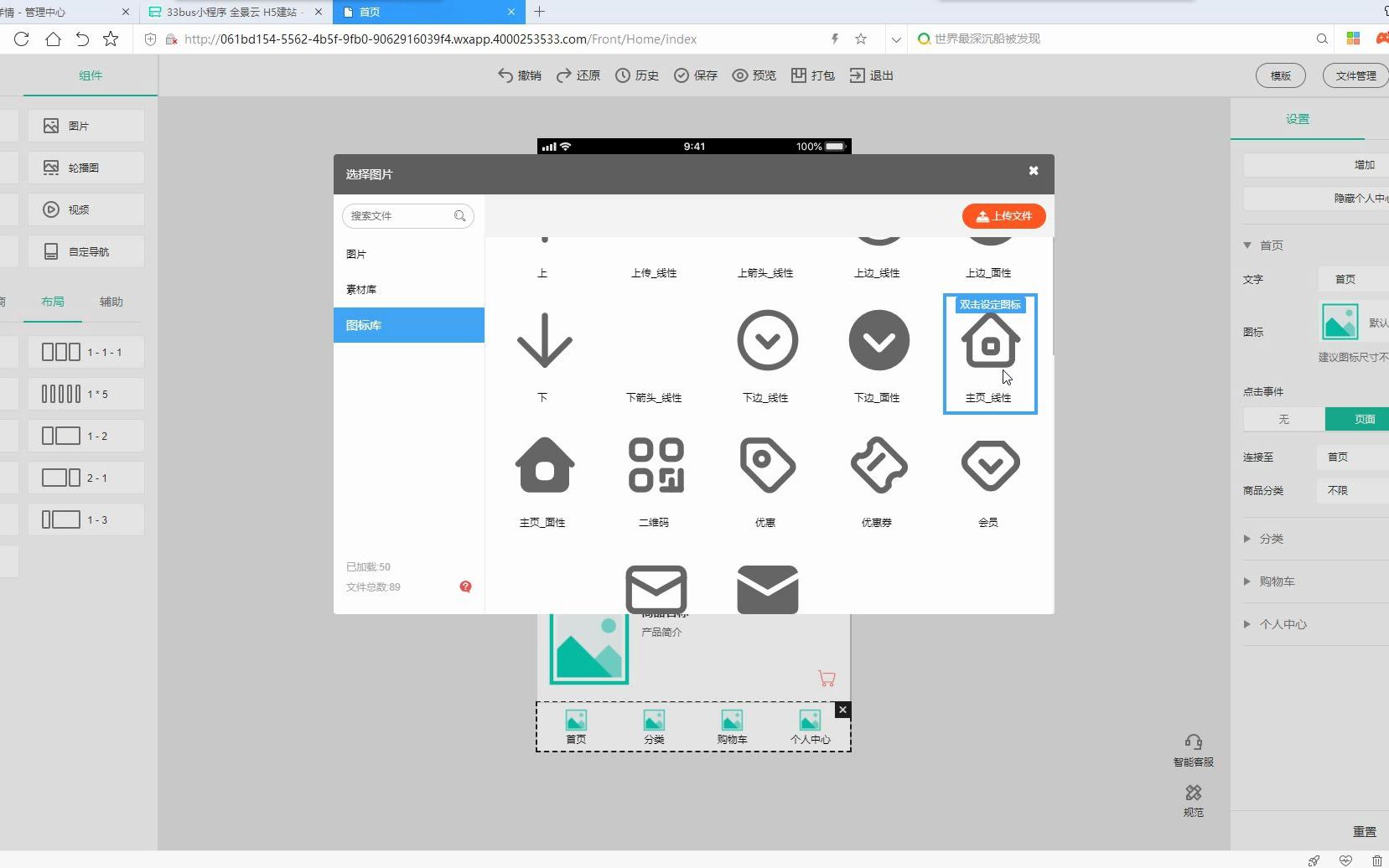This screenshot has height=868, width=1389.
Task: Add the 图片 image component
Action: 86,126
